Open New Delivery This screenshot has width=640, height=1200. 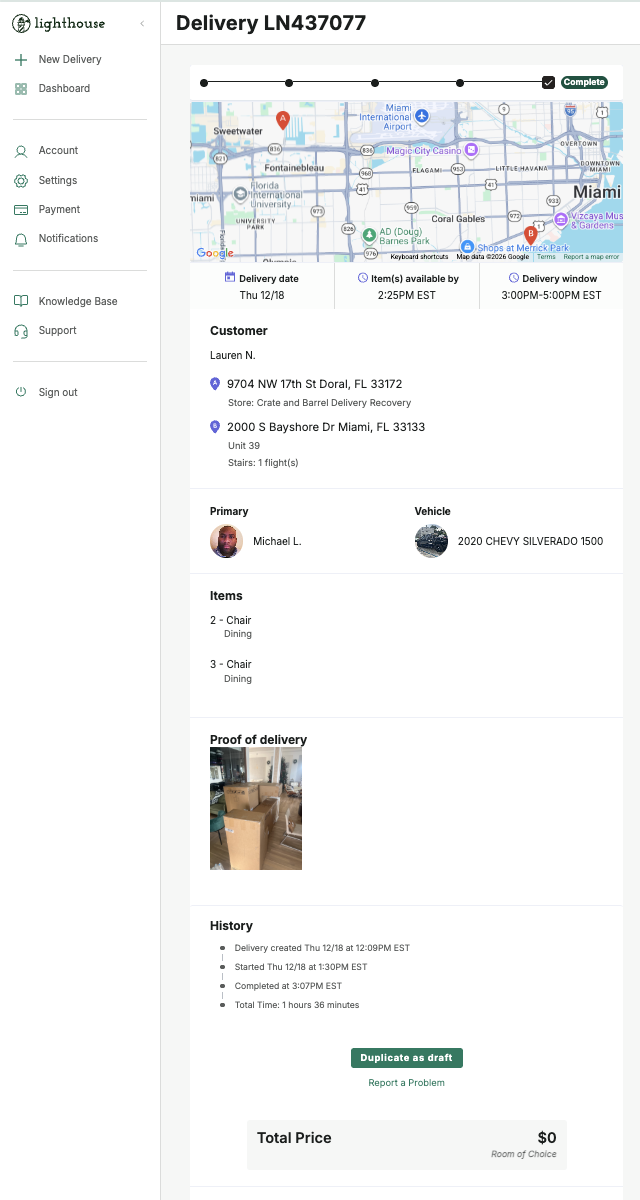70,60
